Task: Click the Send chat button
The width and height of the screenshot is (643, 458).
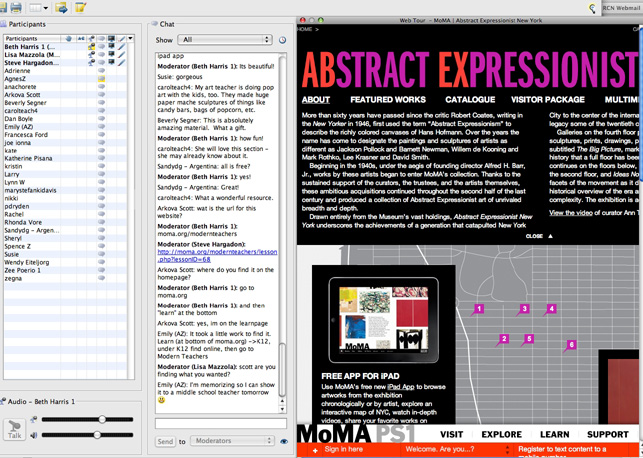Action: (x=165, y=441)
